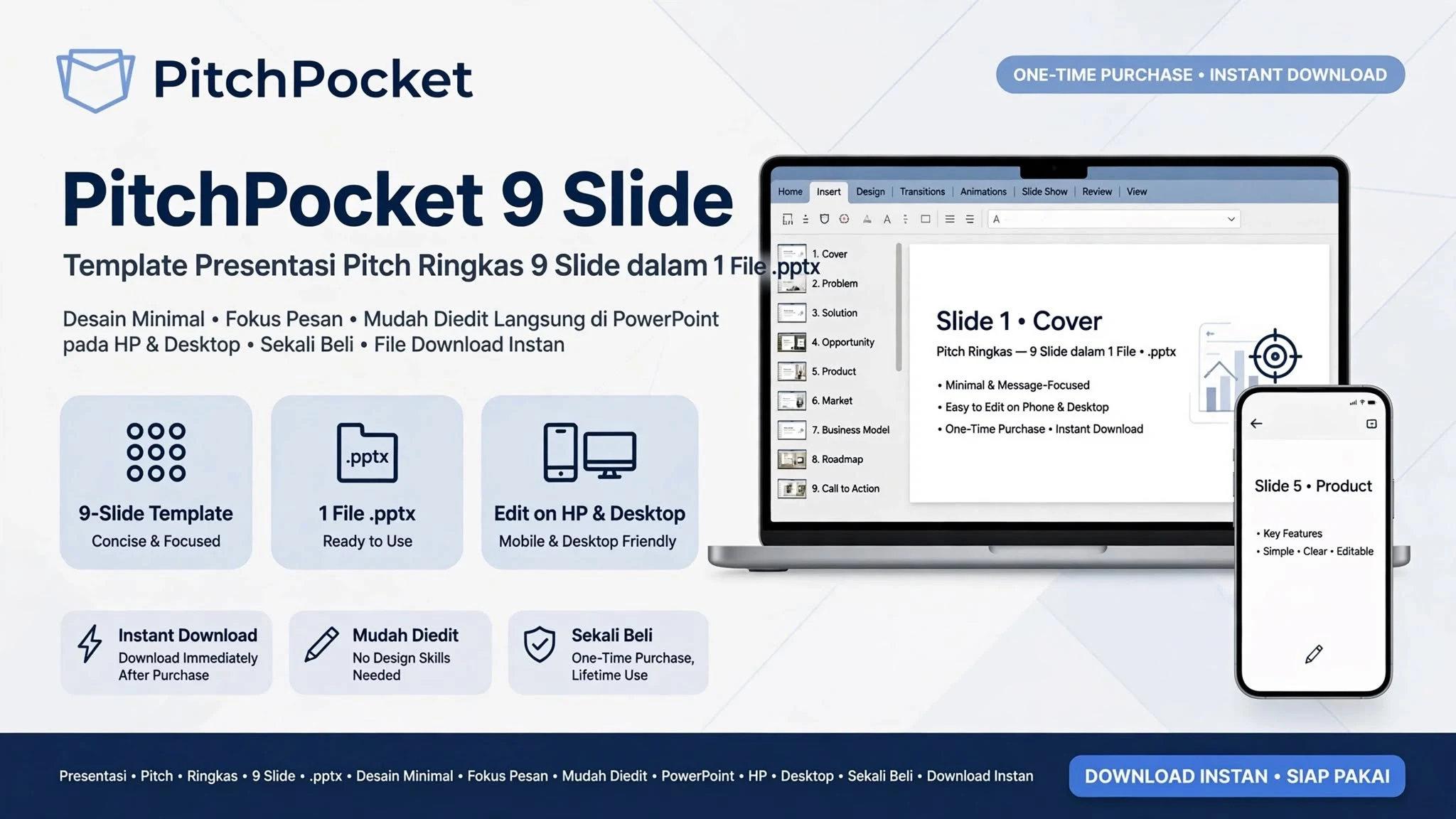Open the Slide Show tab
1456x819 pixels.
click(1044, 191)
